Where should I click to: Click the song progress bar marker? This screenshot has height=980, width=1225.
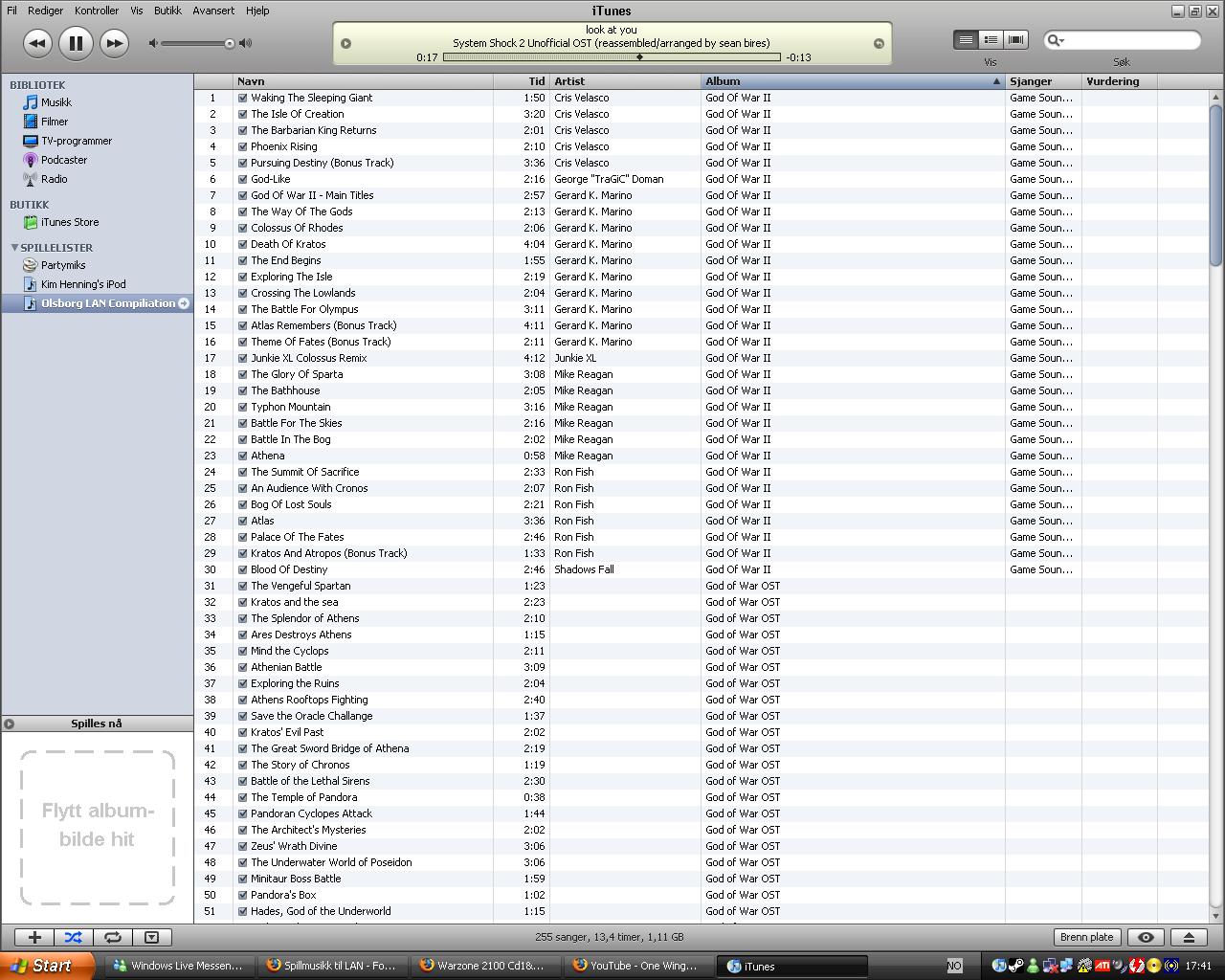pyautogui.click(x=639, y=57)
